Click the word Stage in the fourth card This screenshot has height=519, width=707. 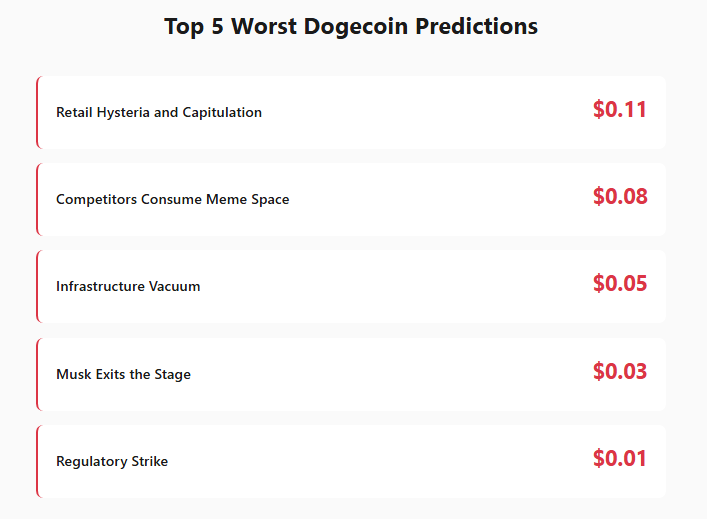pyautogui.click(x=172, y=375)
